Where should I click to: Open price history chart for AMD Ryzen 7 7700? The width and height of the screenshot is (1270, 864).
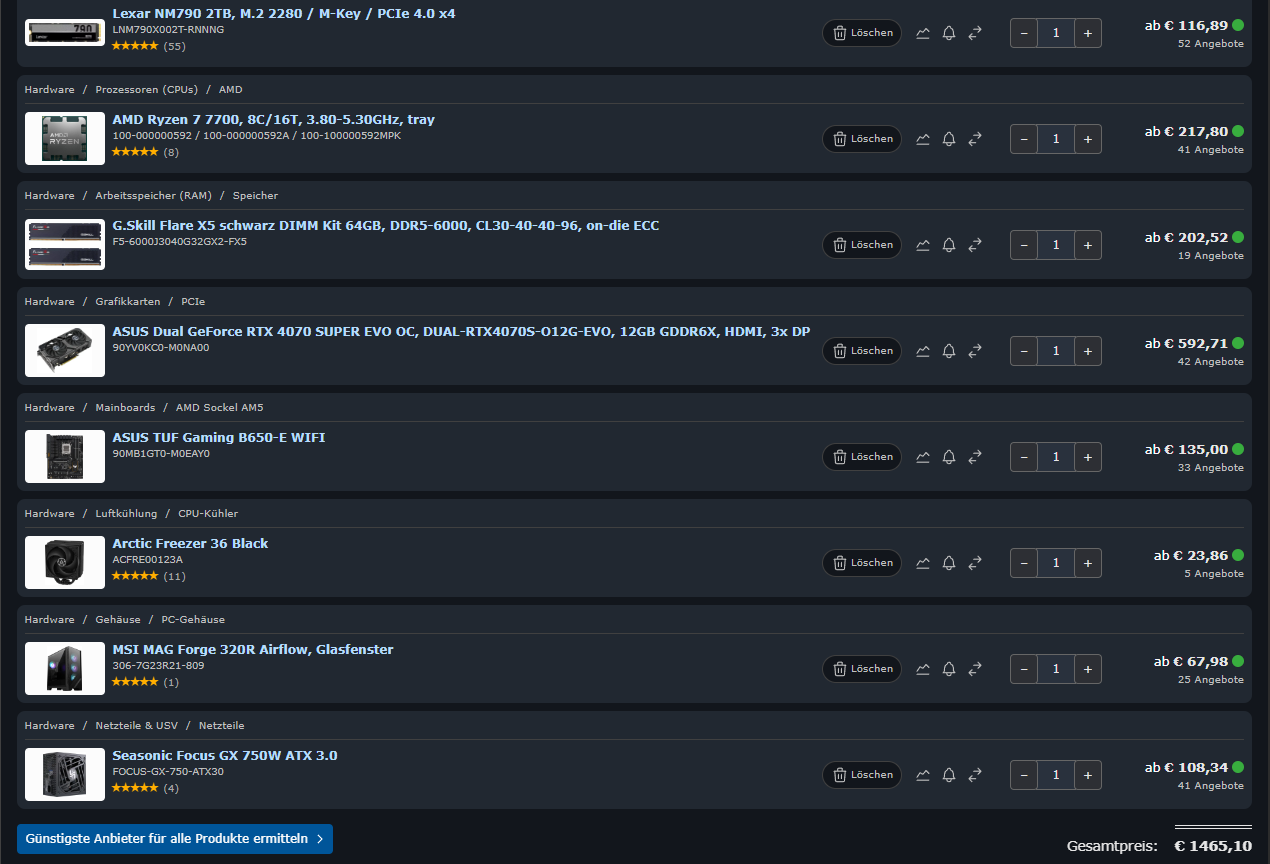[923, 139]
